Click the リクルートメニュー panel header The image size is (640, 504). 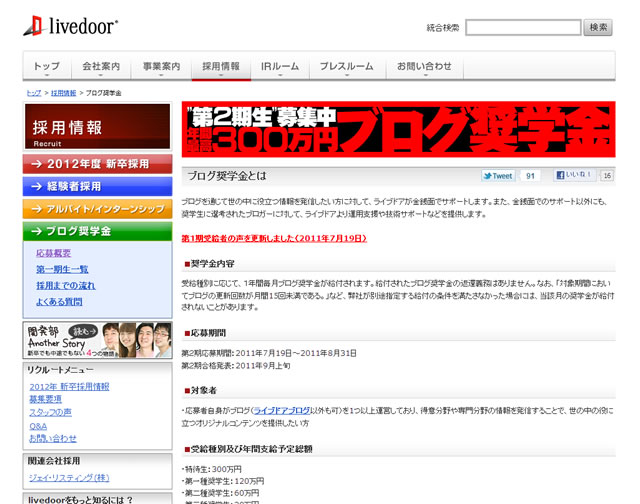(x=60, y=370)
